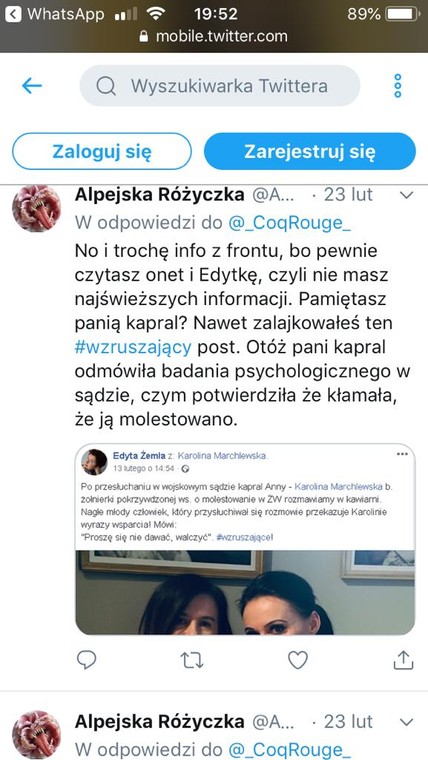The height and width of the screenshot is (760, 428).
Task: Tap the reply speech bubble icon
Action: [87, 660]
